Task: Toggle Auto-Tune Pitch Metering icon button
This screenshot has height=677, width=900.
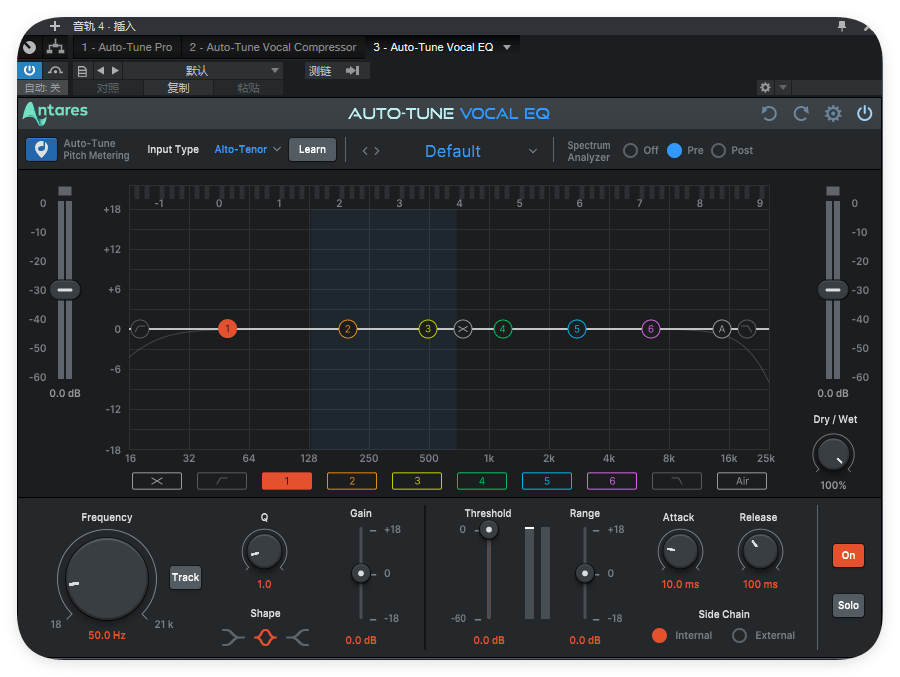Action: [x=41, y=149]
